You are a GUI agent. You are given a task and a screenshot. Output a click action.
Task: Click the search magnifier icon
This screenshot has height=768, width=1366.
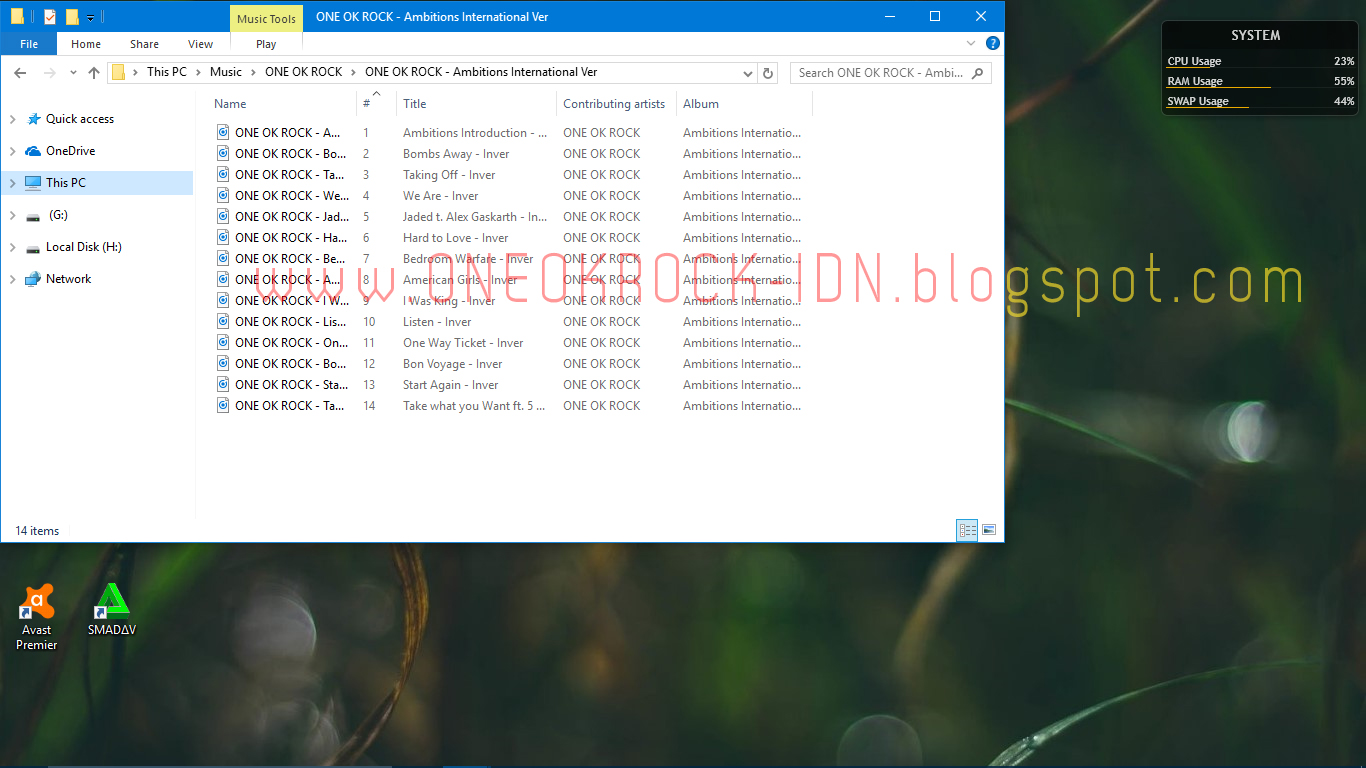978,73
